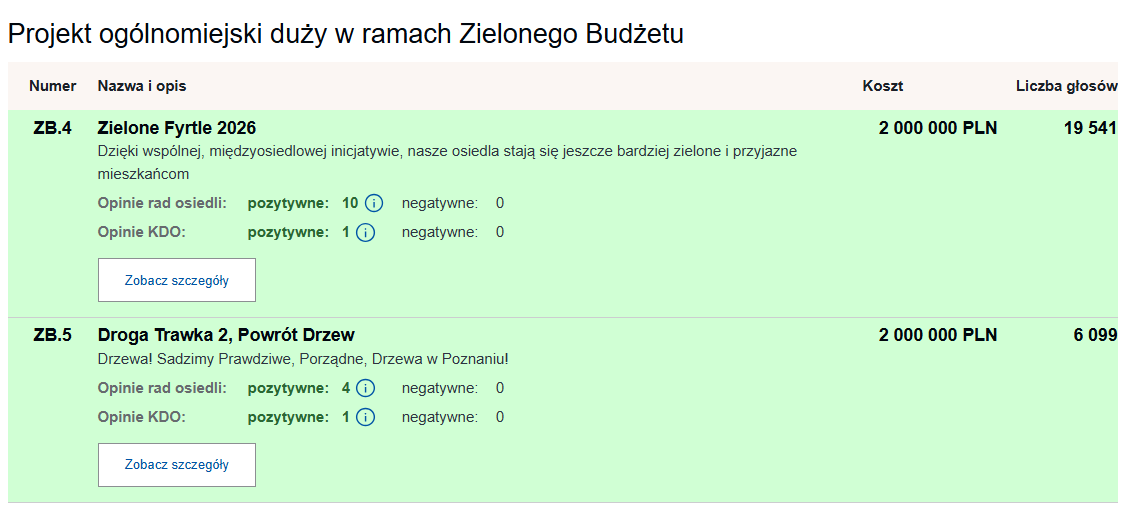
Task: Click info icon beside Zielone Fyrtle's 10 council opinions
Action: pos(374,204)
